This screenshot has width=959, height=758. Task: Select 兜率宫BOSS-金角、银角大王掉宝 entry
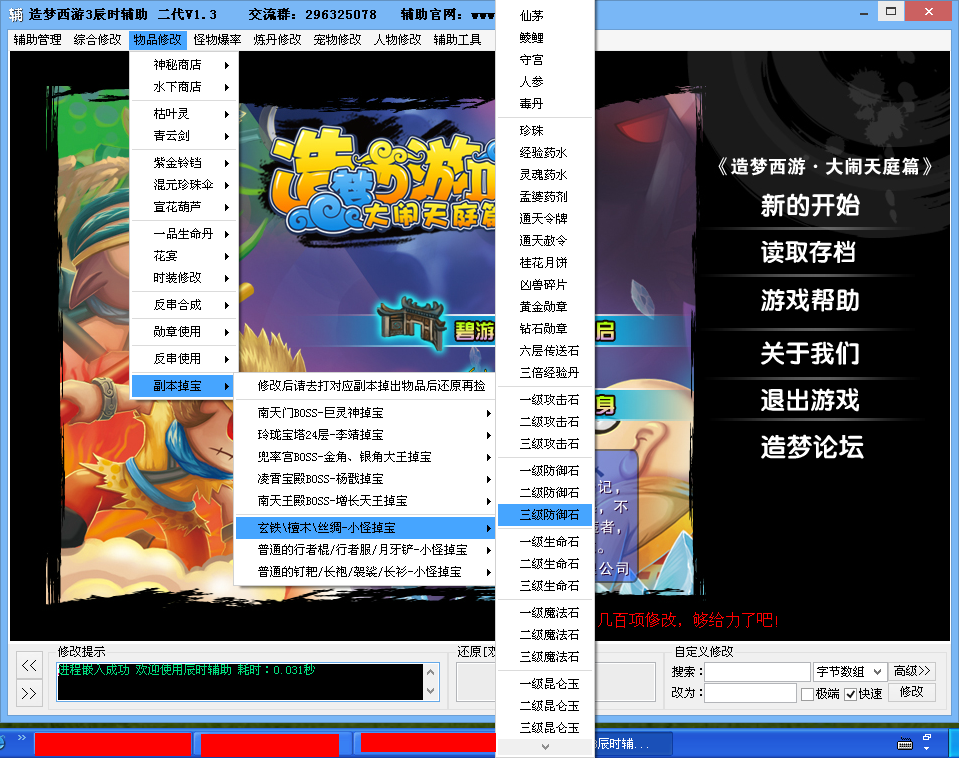click(365, 457)
